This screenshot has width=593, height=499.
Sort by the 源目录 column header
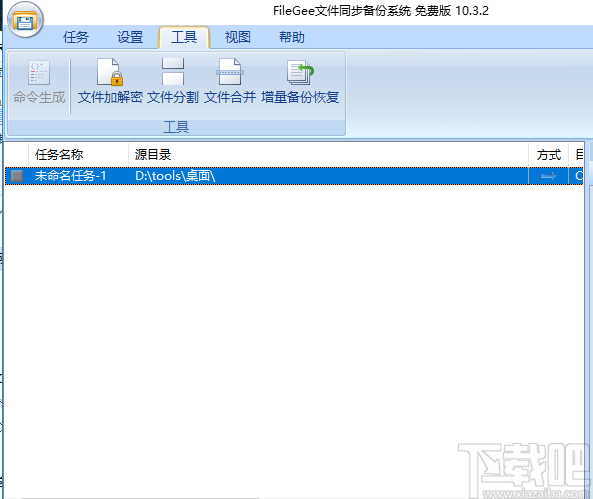(328, 154)
